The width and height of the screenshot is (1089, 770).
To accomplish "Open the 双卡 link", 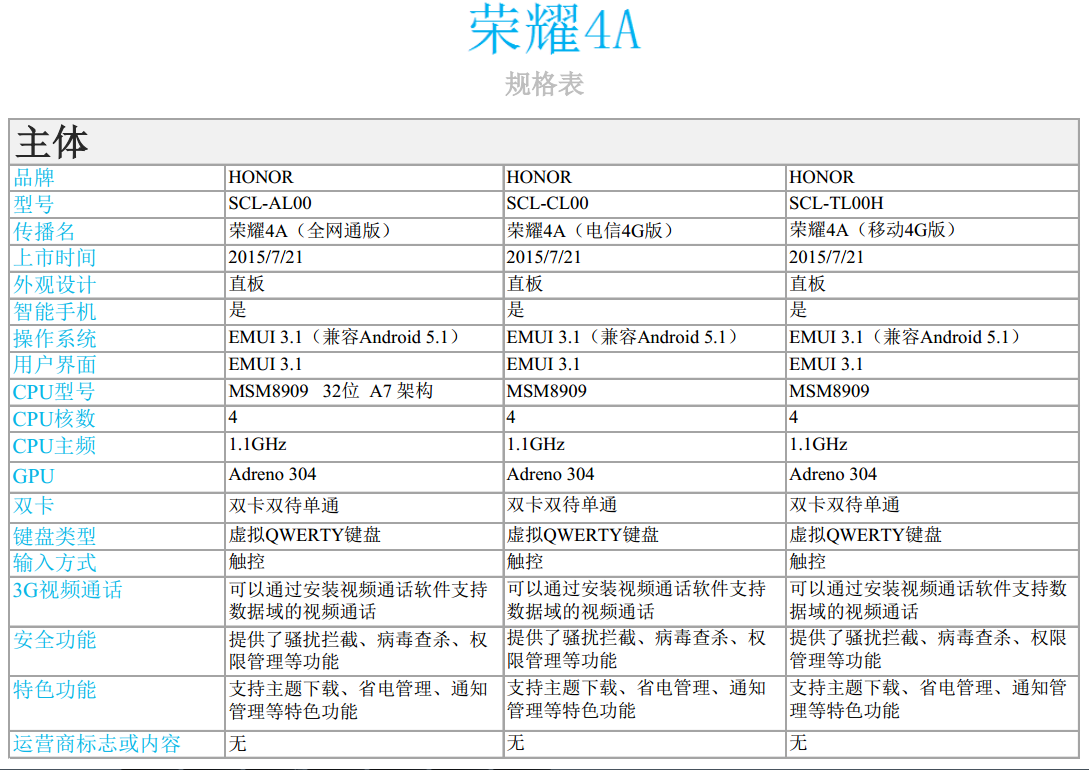I will tap(32, 507).
